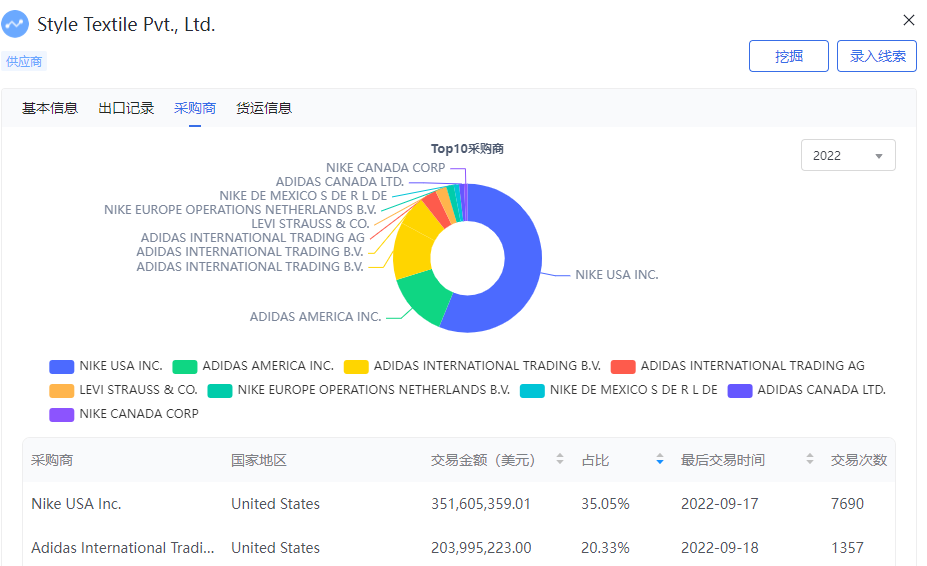927x566 pixels.
Task: Click amount 203,995,223.00 cell
Action: point(481,548)
